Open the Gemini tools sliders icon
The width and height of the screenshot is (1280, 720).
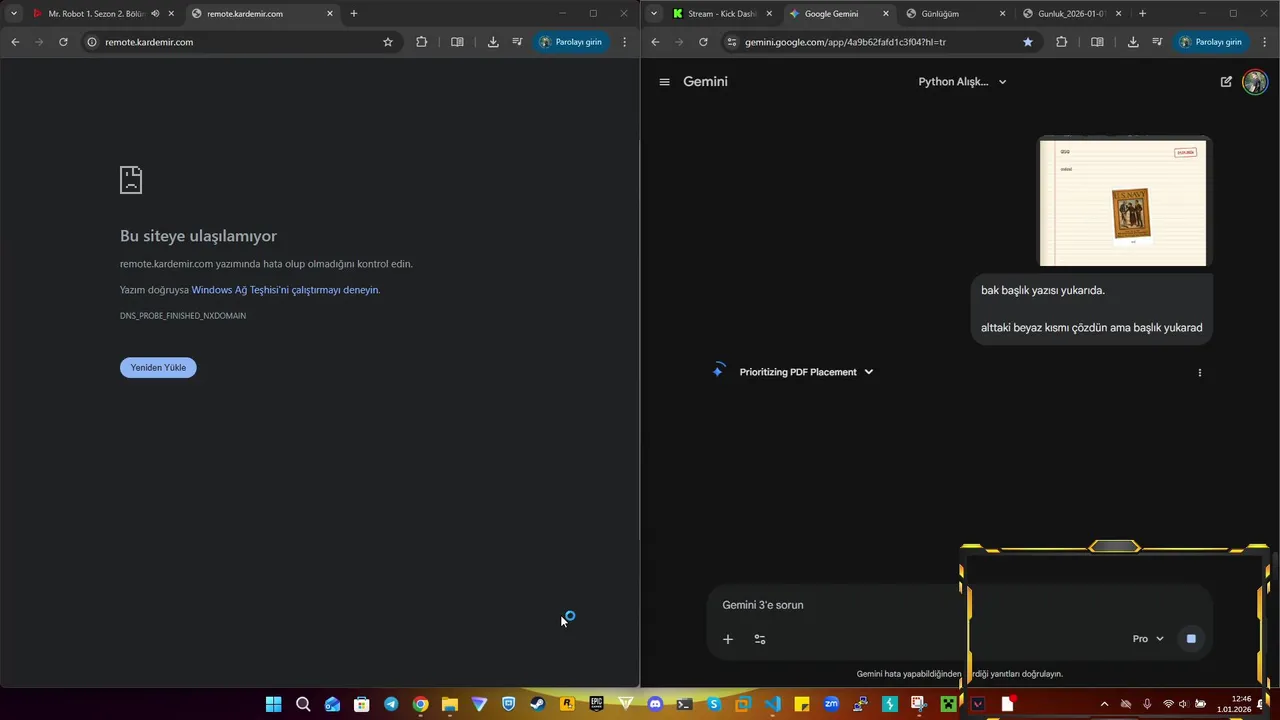[760, 639]
